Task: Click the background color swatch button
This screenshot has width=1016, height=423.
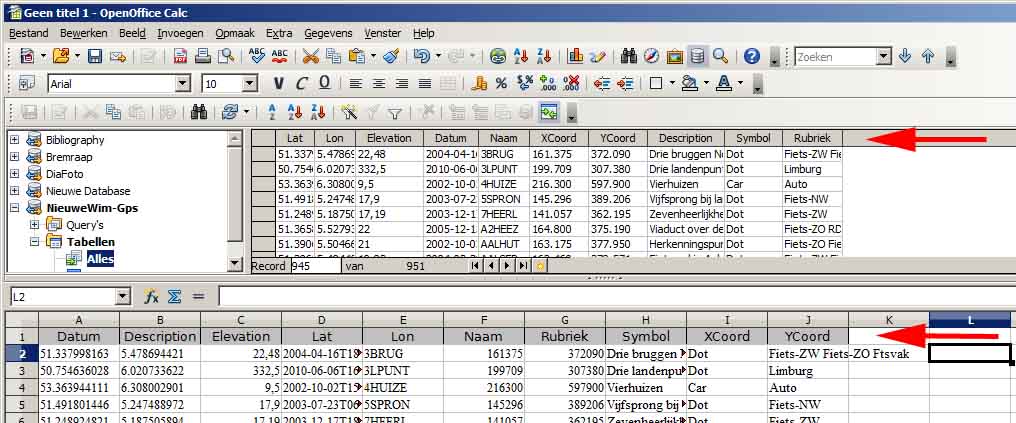Action: pyautogui.click(x=689, y=83)
